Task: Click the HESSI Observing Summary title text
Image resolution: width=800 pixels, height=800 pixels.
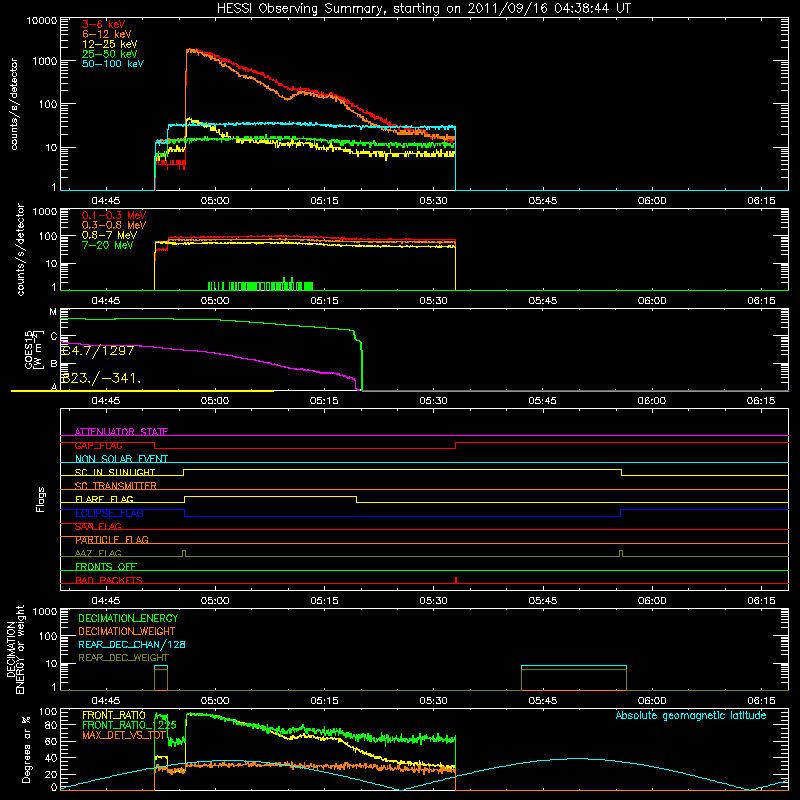Action: 423,8
